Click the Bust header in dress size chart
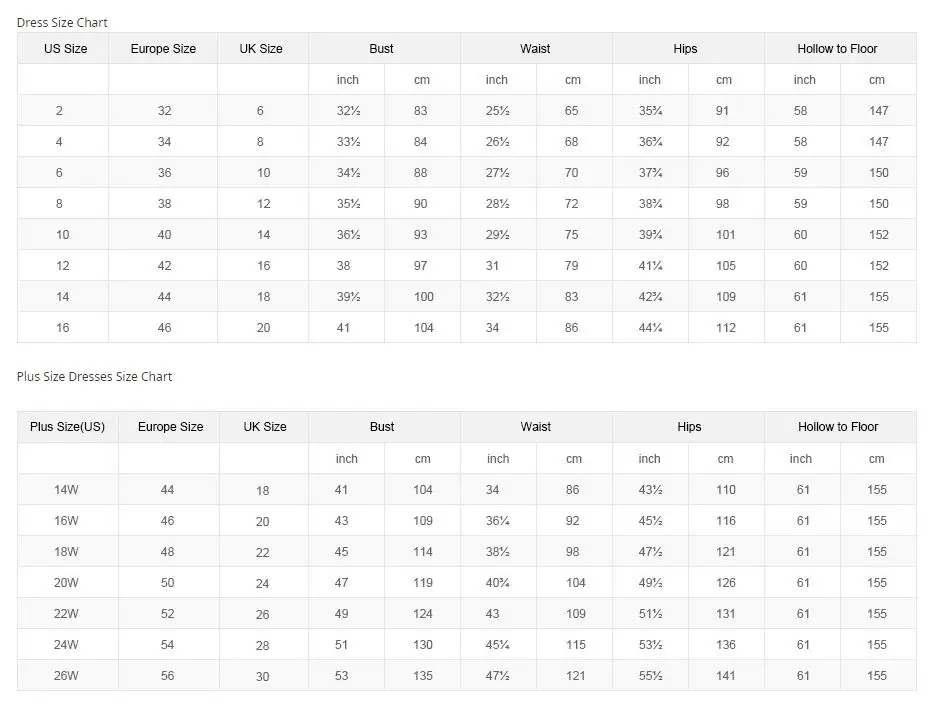This screenshot has height=722, width=948. (381, 48)
